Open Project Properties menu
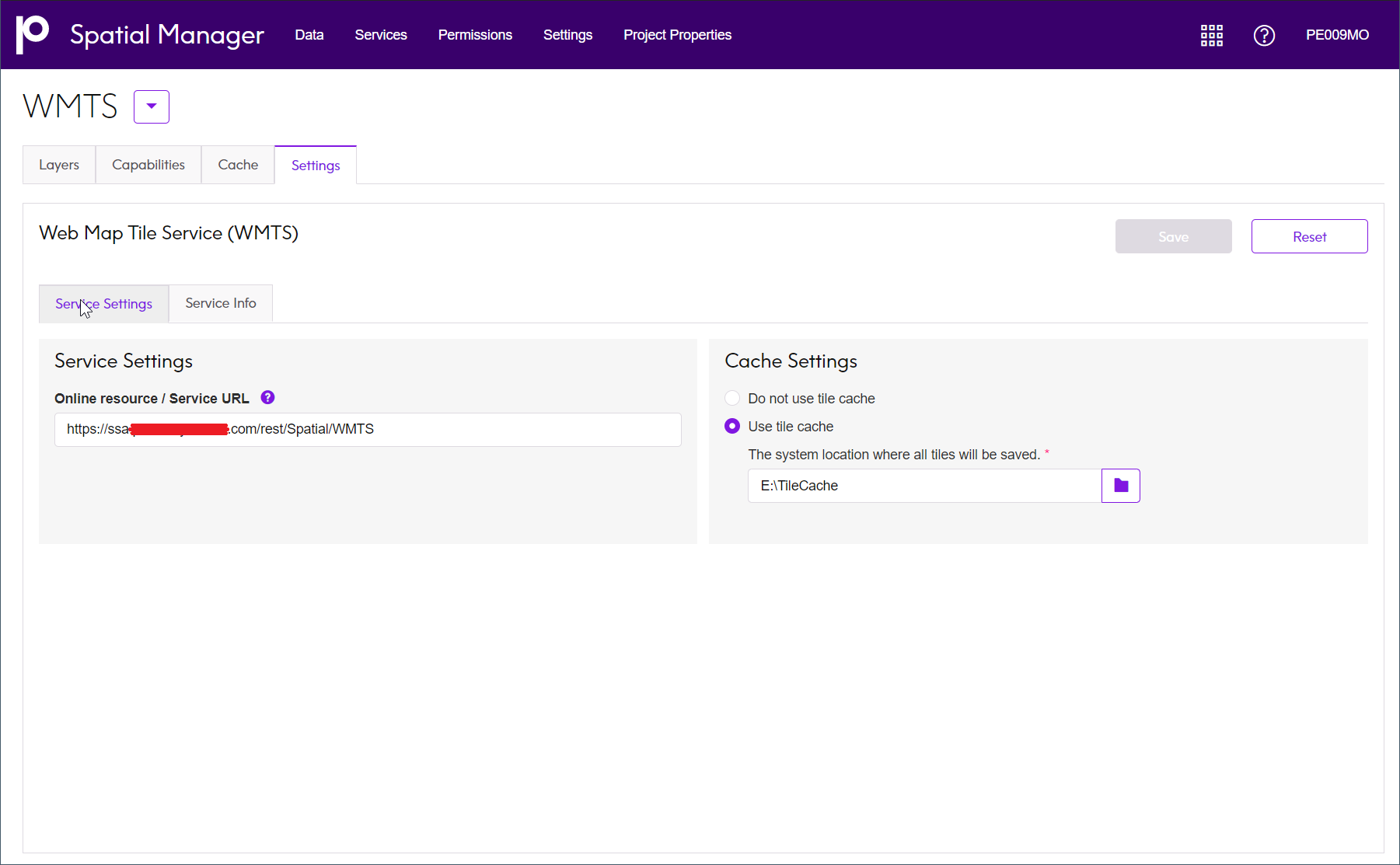The width and height of the screenshot is (1400, 865). click(x=677, y=35)
